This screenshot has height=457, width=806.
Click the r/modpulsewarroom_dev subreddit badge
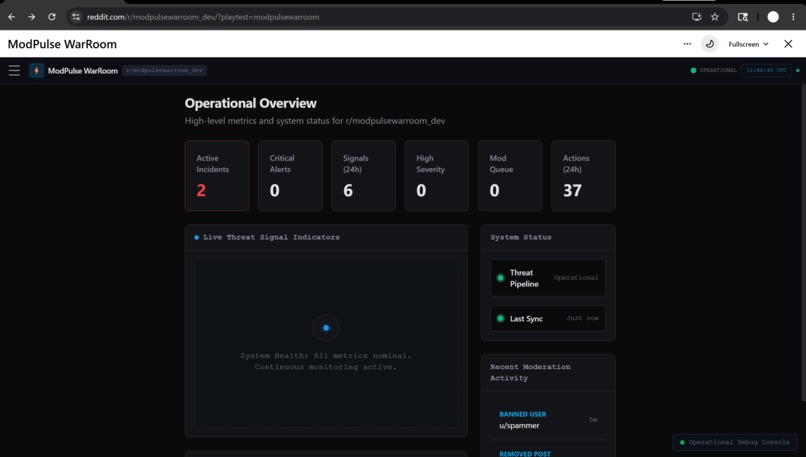[164, 70]
